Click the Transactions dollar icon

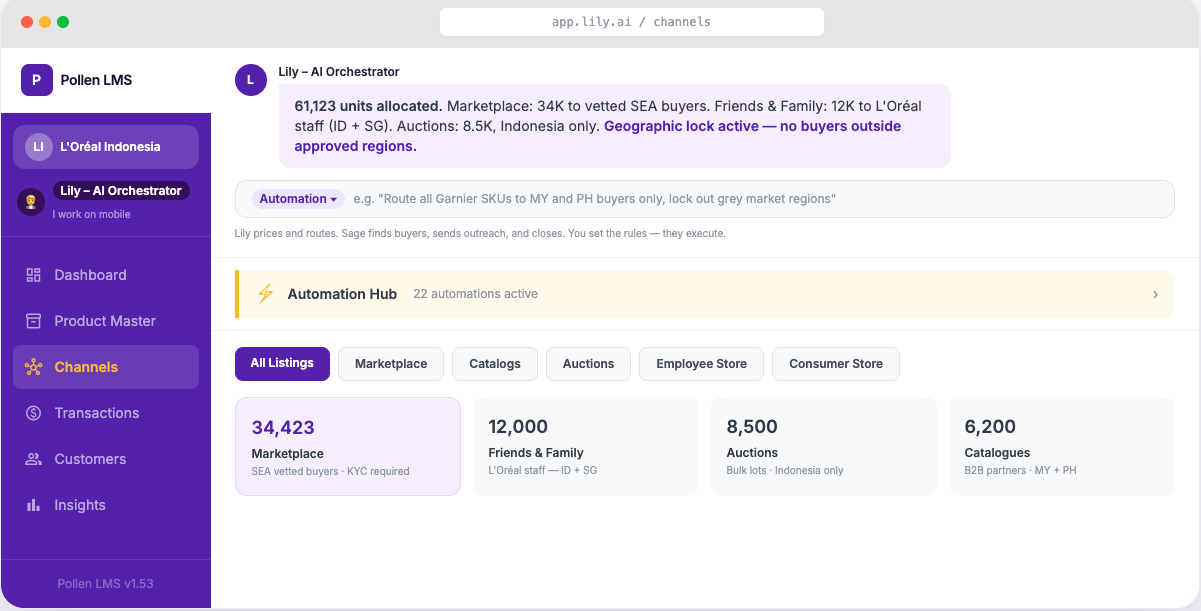pyautogui.click(x=34, y=413)
